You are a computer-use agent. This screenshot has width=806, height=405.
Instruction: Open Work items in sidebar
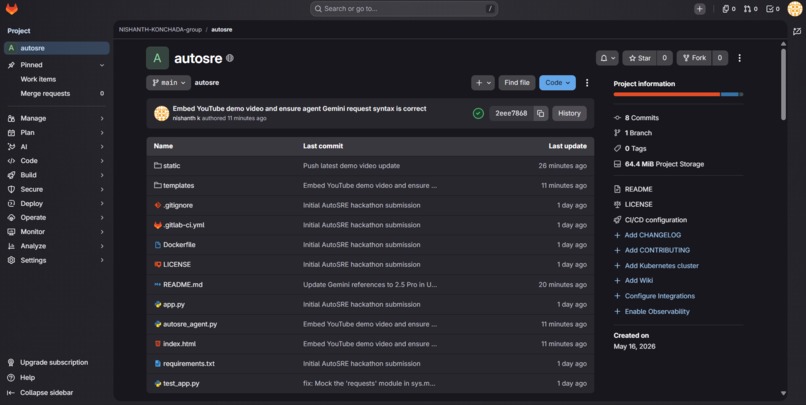tap(57, 79)
